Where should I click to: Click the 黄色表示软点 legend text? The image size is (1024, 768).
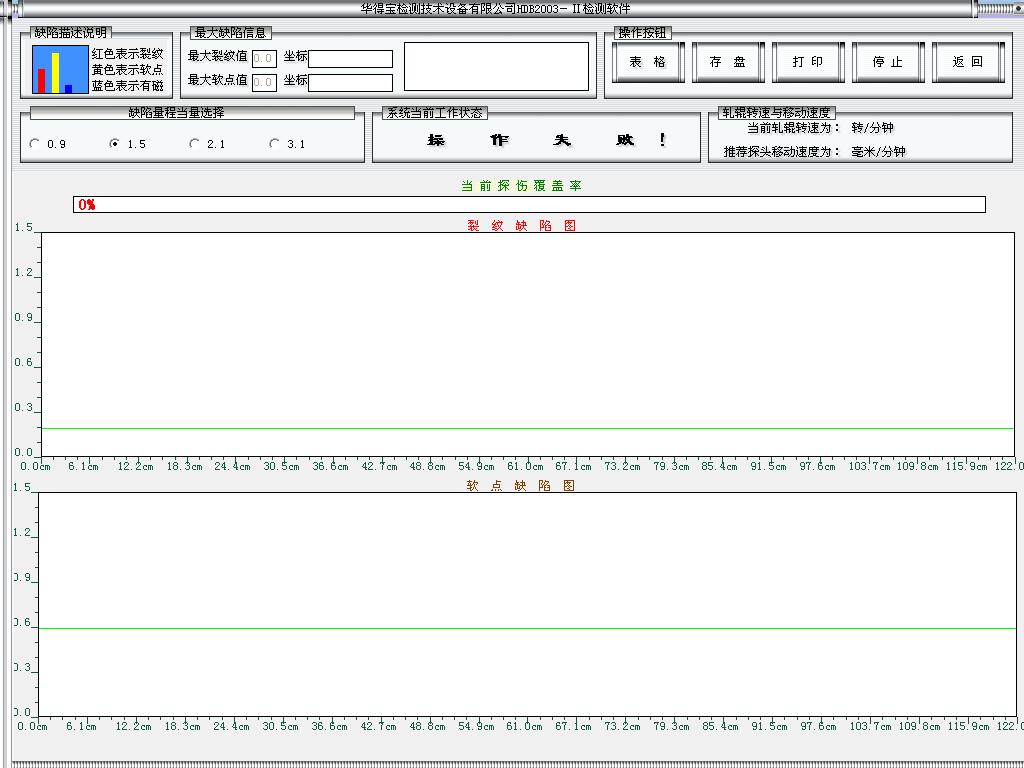click(127, 69)
